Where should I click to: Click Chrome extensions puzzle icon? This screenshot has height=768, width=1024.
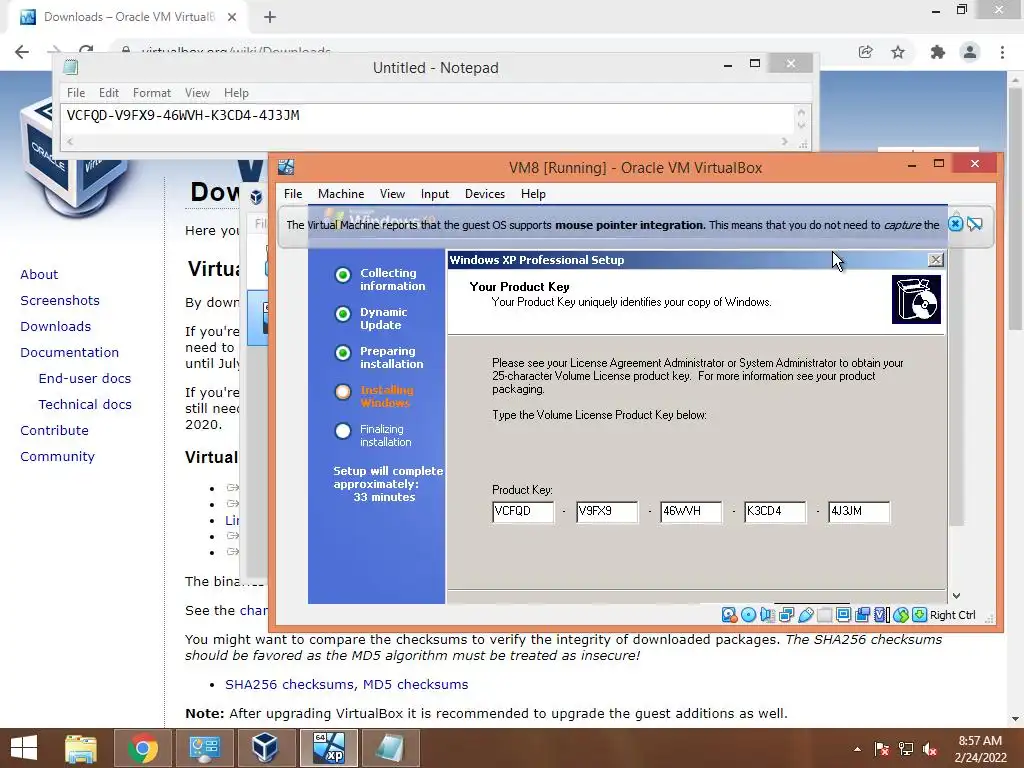pyautogui.click(x=937, y=52)
